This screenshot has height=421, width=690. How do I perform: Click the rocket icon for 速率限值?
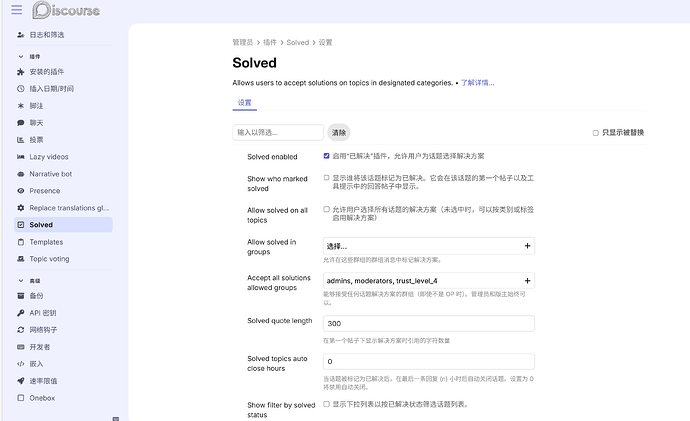click(21, 381)
